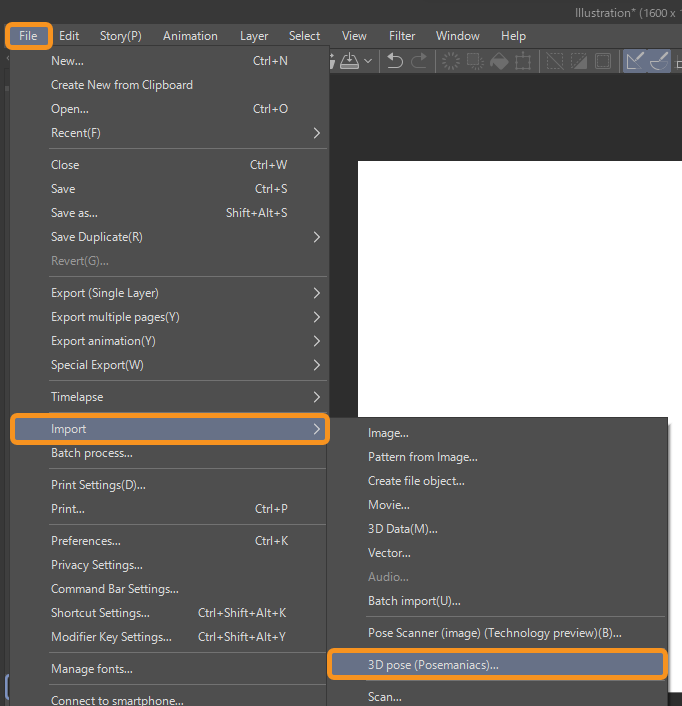This screenshot has width=682, height=706.
Task: Open the Window menu
Action: coord(457,36)
